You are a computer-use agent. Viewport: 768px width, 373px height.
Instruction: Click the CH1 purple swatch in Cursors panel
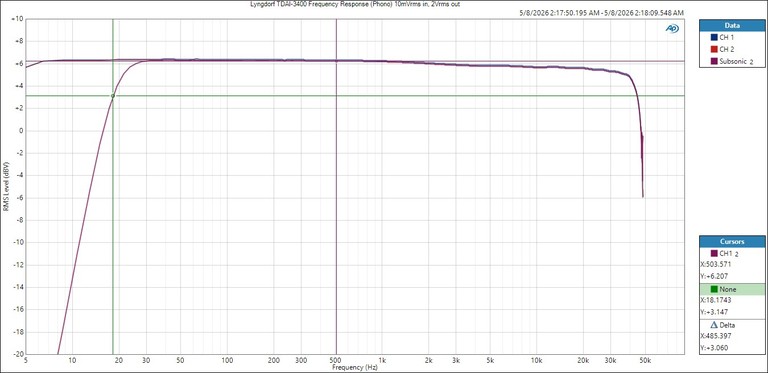(x=713, y=253)
